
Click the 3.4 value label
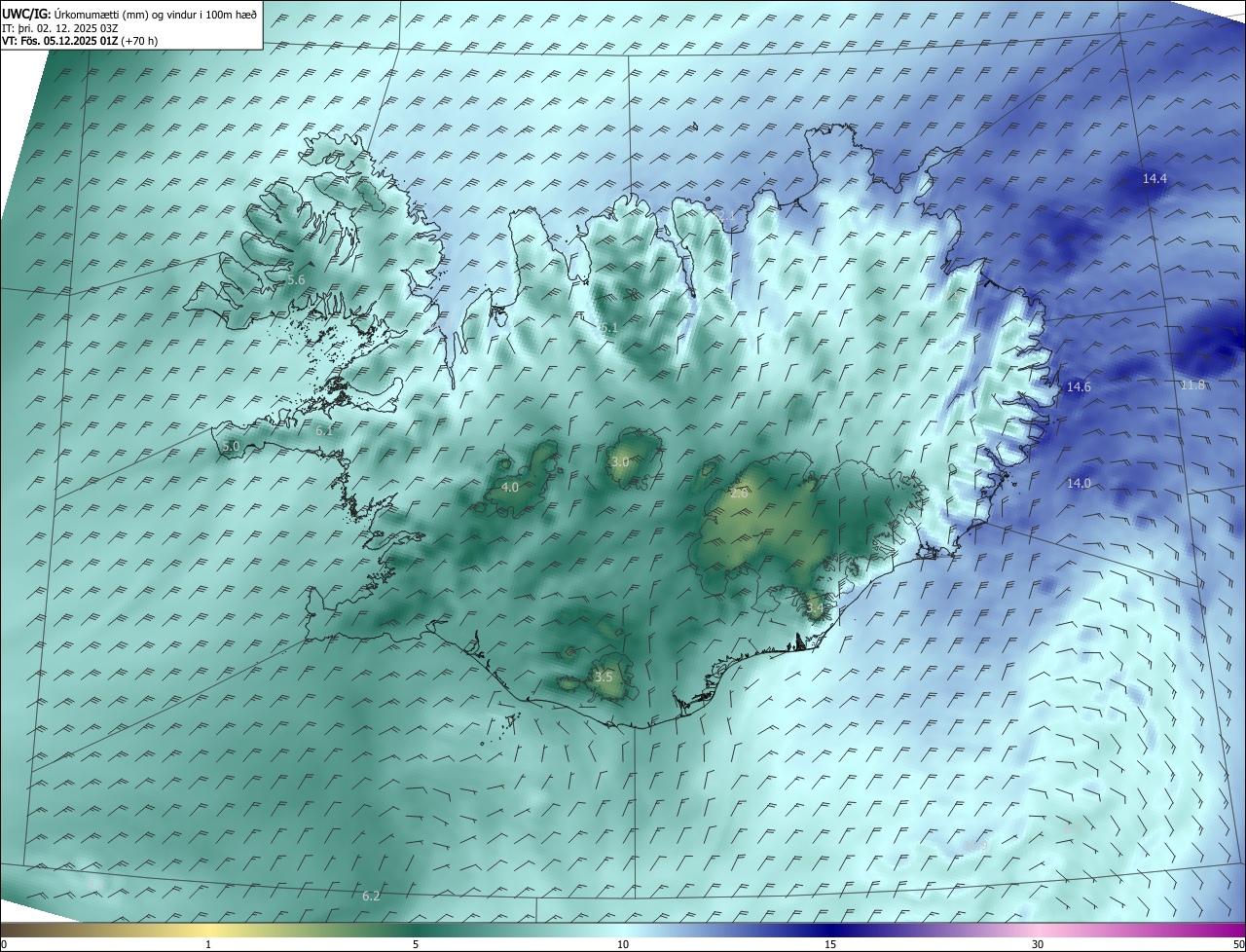(816, 609)
